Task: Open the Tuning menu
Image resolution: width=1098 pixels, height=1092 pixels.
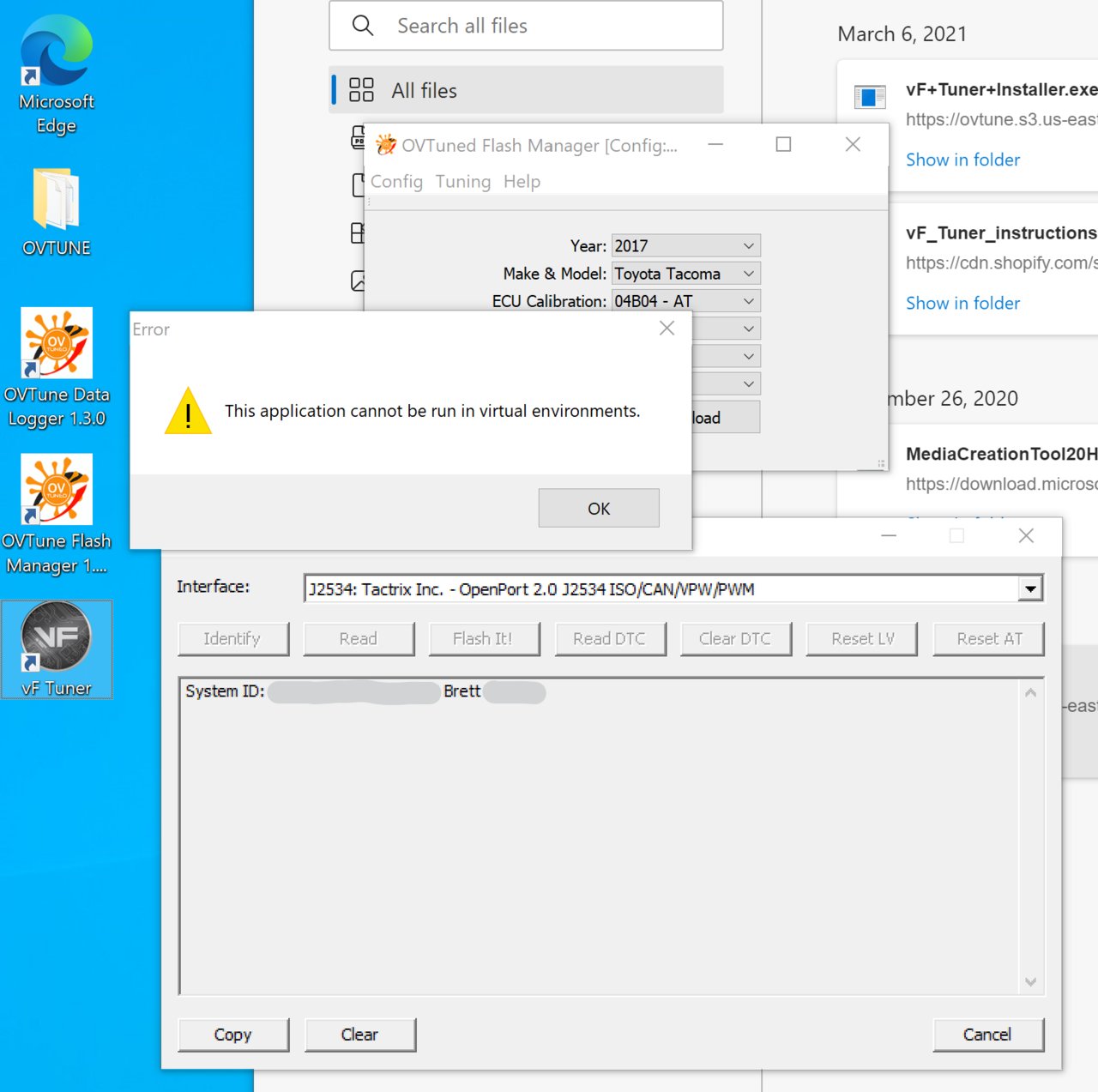Action: [x=463, y=181]
